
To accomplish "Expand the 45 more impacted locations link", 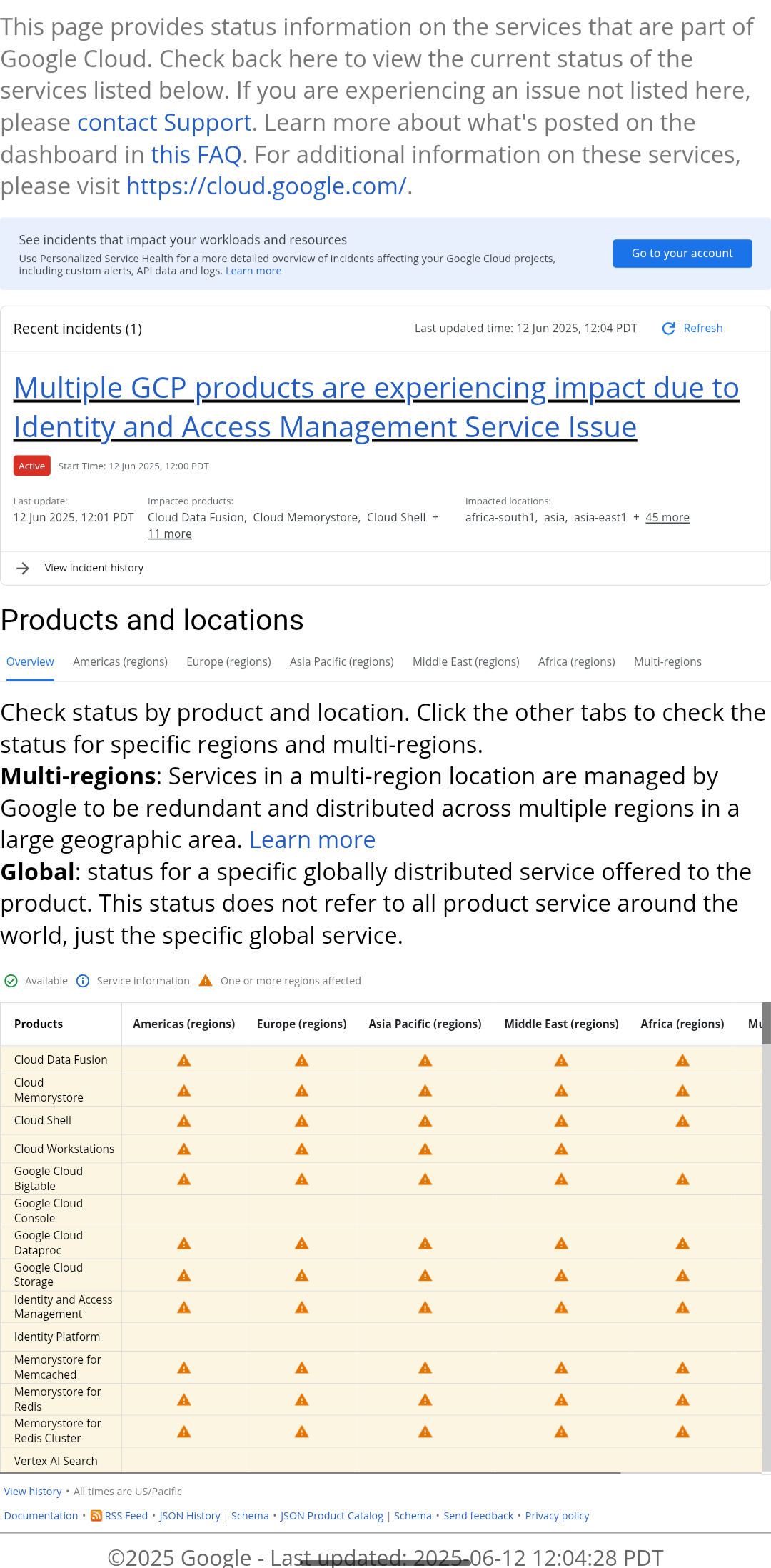I will coord(667,517).
